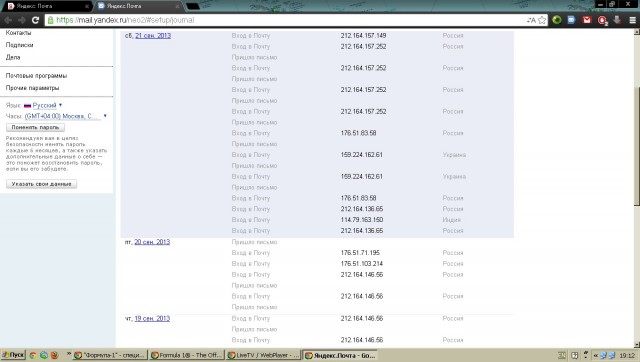This screenshot has height=362, width=640.
Task: Click the Поменять пароль button
Action: (x=36, y=127)
